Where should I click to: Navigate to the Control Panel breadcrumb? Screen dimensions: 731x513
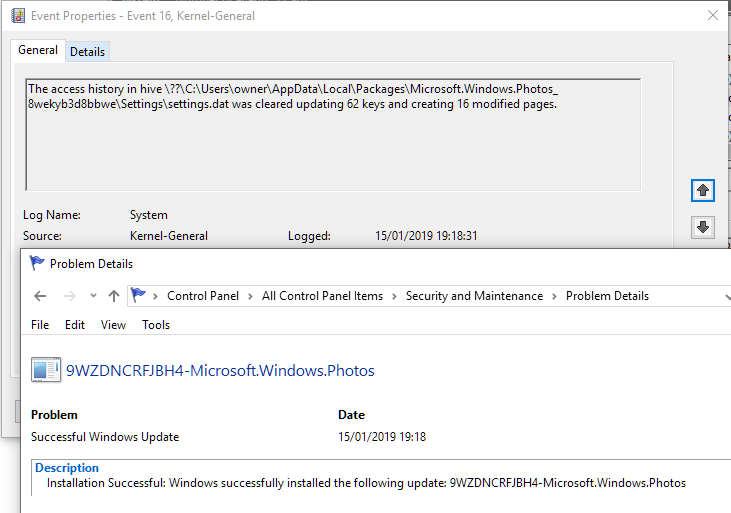click(203, 296)
